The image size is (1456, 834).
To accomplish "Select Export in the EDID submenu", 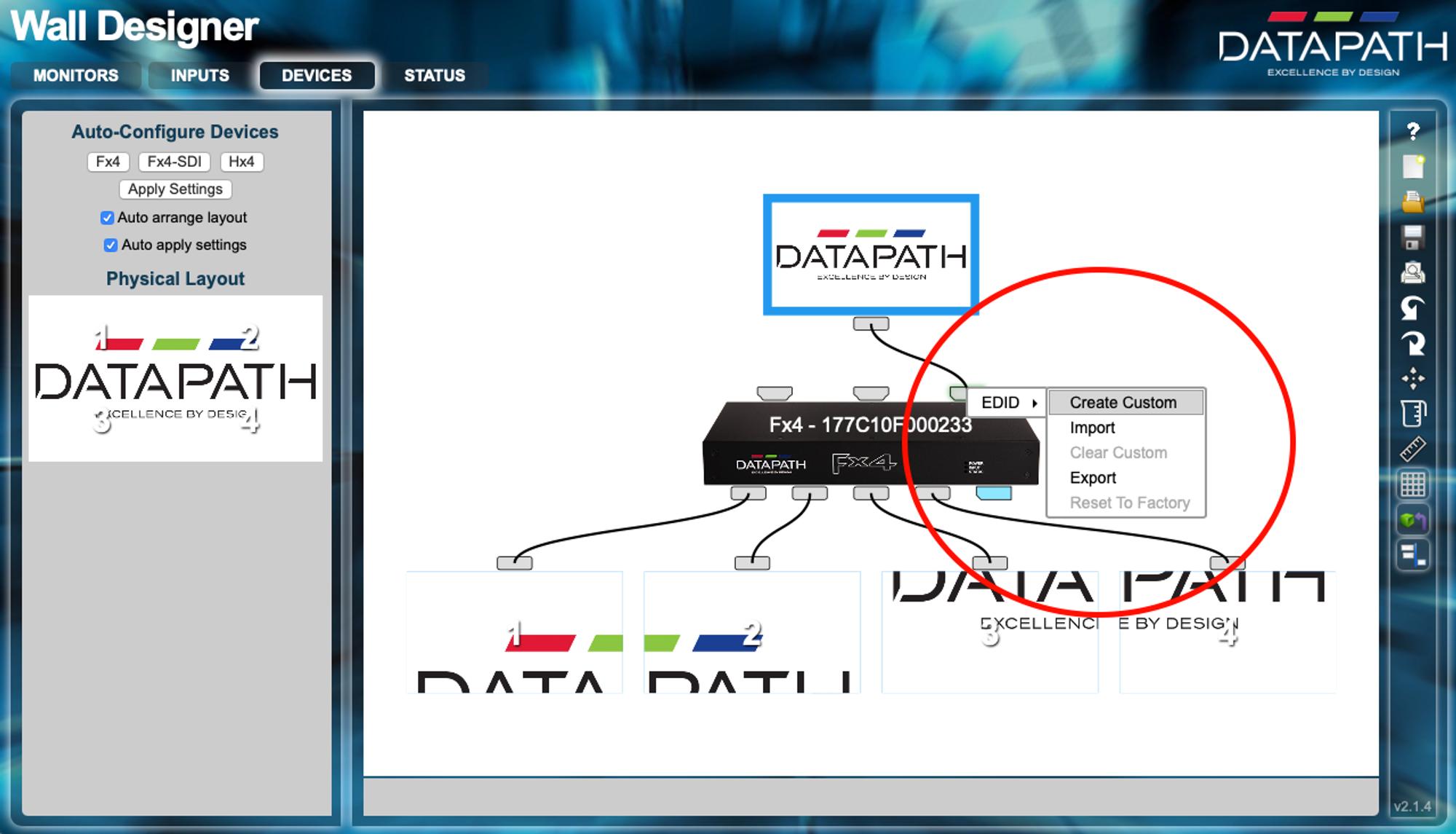I will click(x=1092, y=478).
